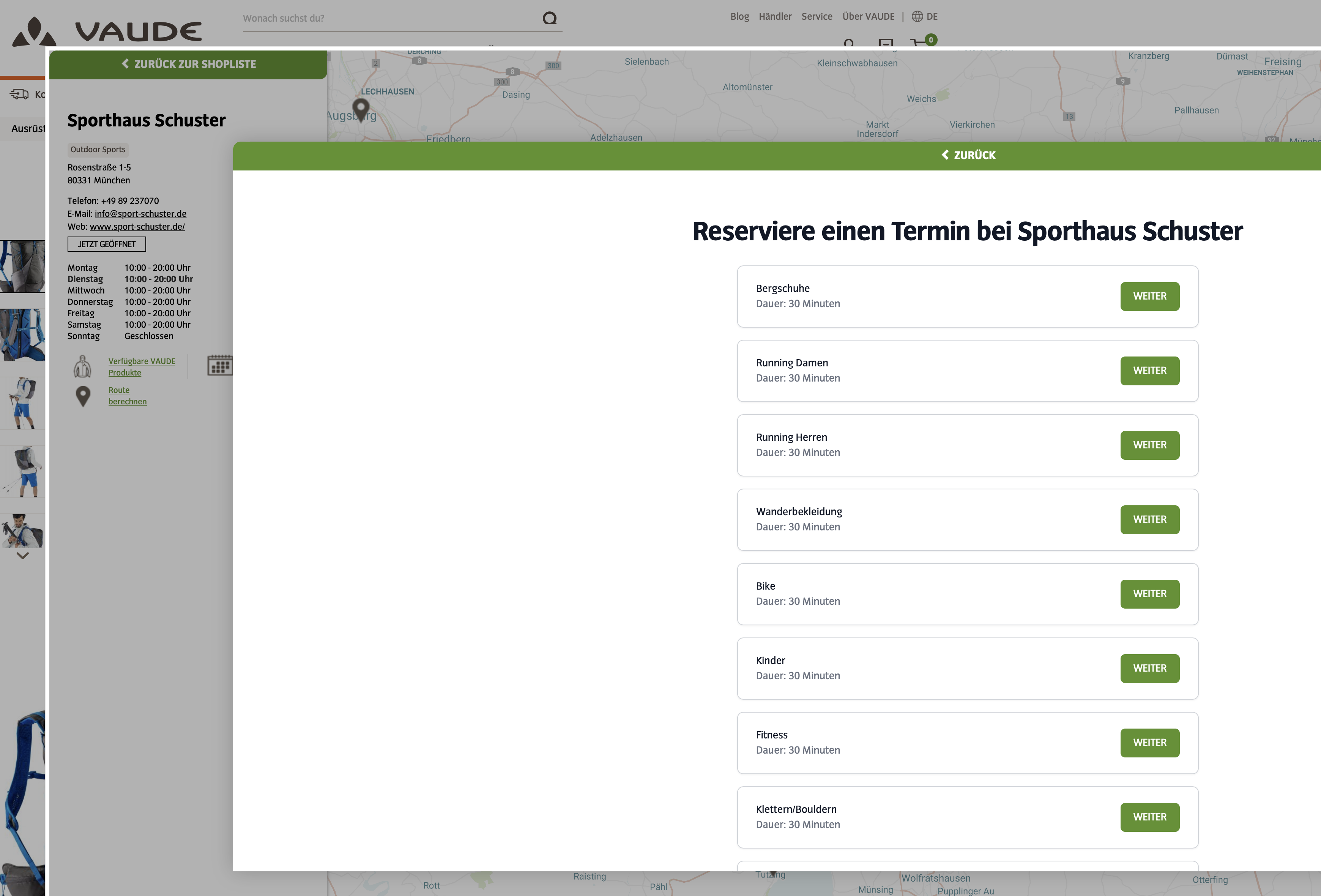Go back with ZURÜCK ZUR SHOPLISTE
The width and height of the screenshot is (1321, 896).
[188, 64]
